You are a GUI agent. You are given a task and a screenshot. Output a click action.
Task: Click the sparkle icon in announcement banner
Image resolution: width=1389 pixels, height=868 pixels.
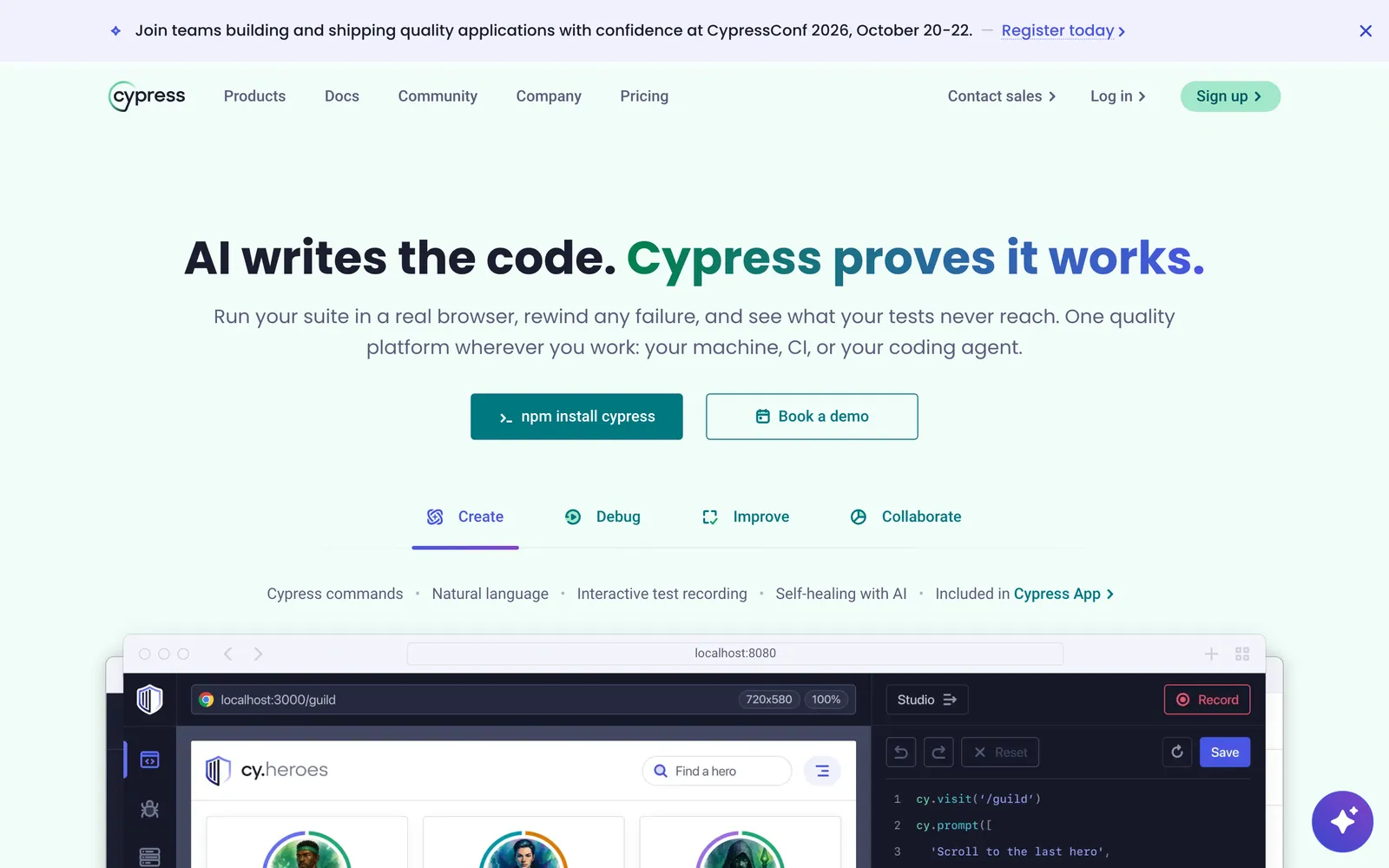click(115, 31)
